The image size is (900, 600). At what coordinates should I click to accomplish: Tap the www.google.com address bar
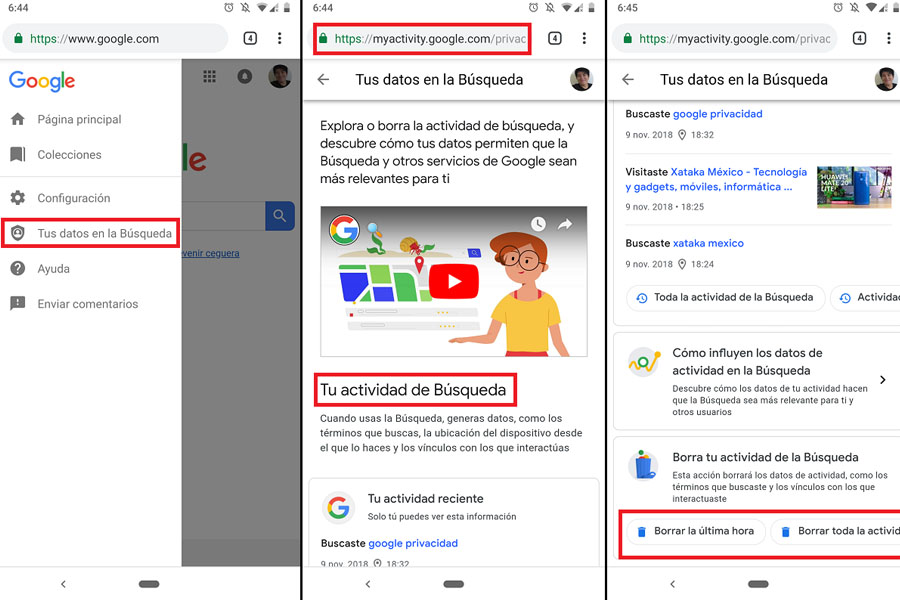pyautogui.click(x=115, y=38)
